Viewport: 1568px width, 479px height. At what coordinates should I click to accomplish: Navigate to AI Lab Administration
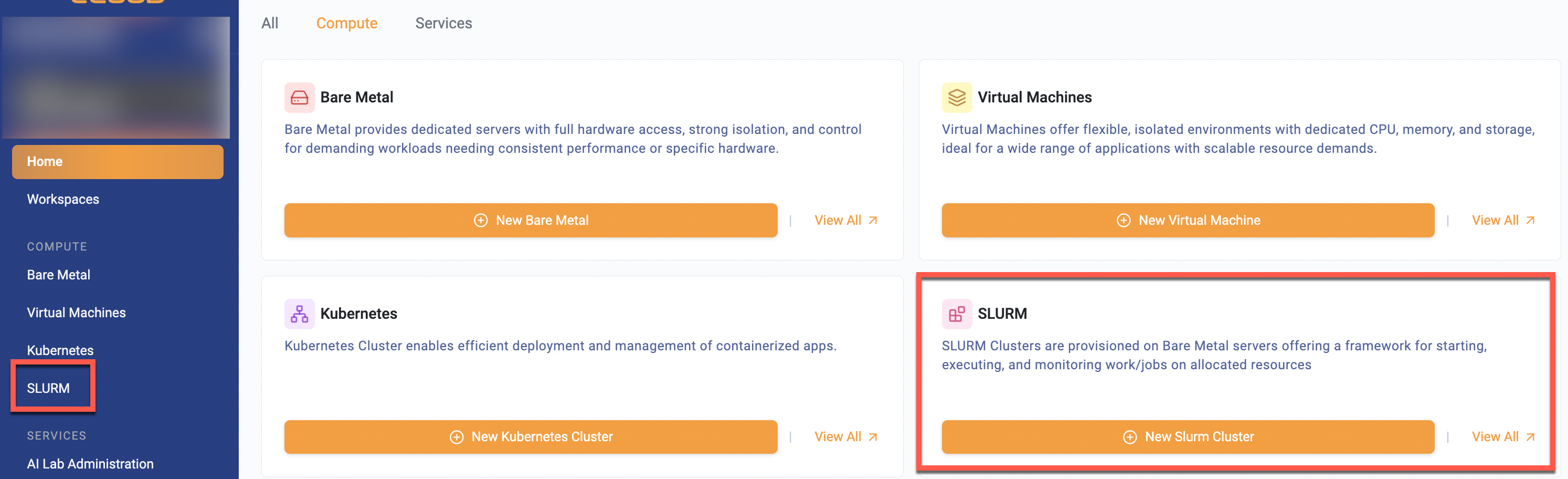click(x=90, y=464)
